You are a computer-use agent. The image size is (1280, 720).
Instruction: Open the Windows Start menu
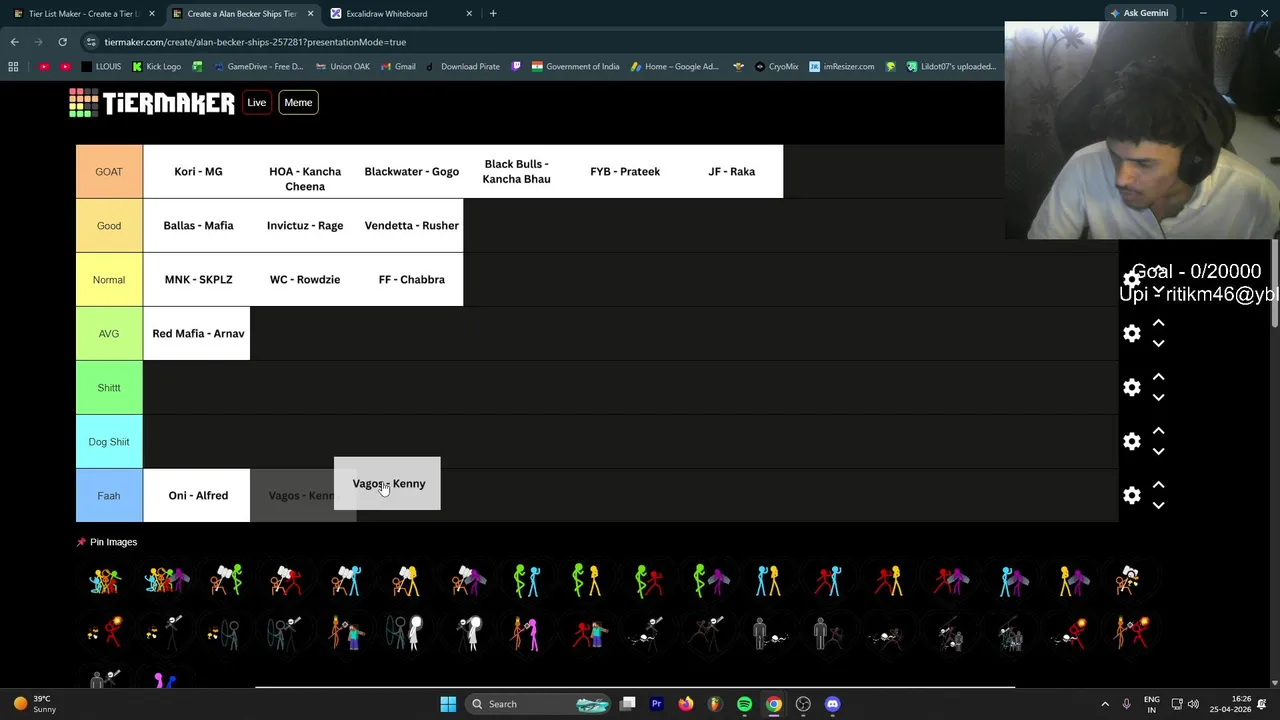tap(448, 704)
